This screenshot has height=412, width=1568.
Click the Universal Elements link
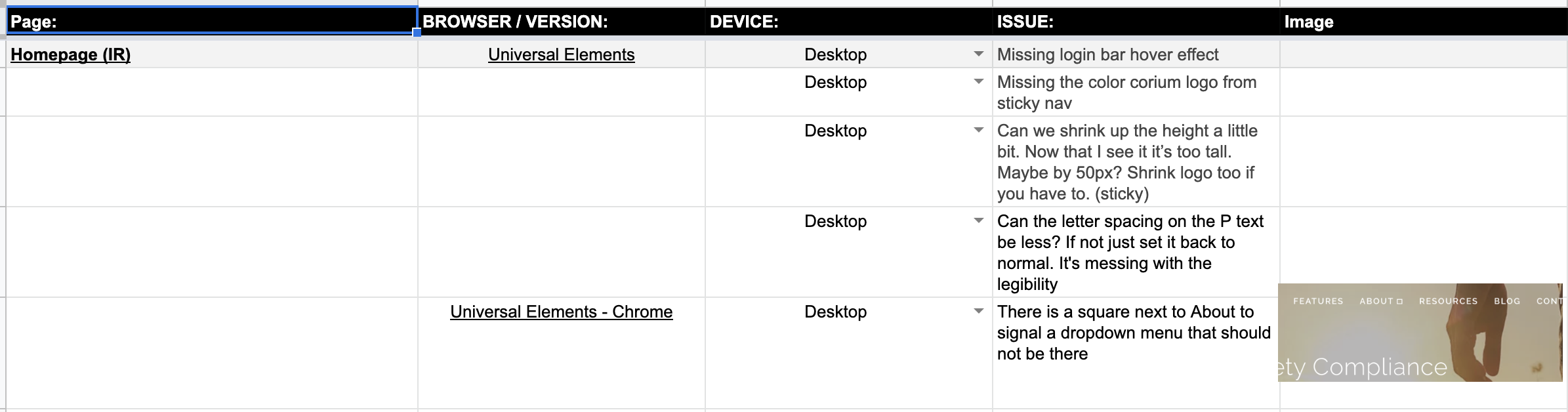pos(561,54)
